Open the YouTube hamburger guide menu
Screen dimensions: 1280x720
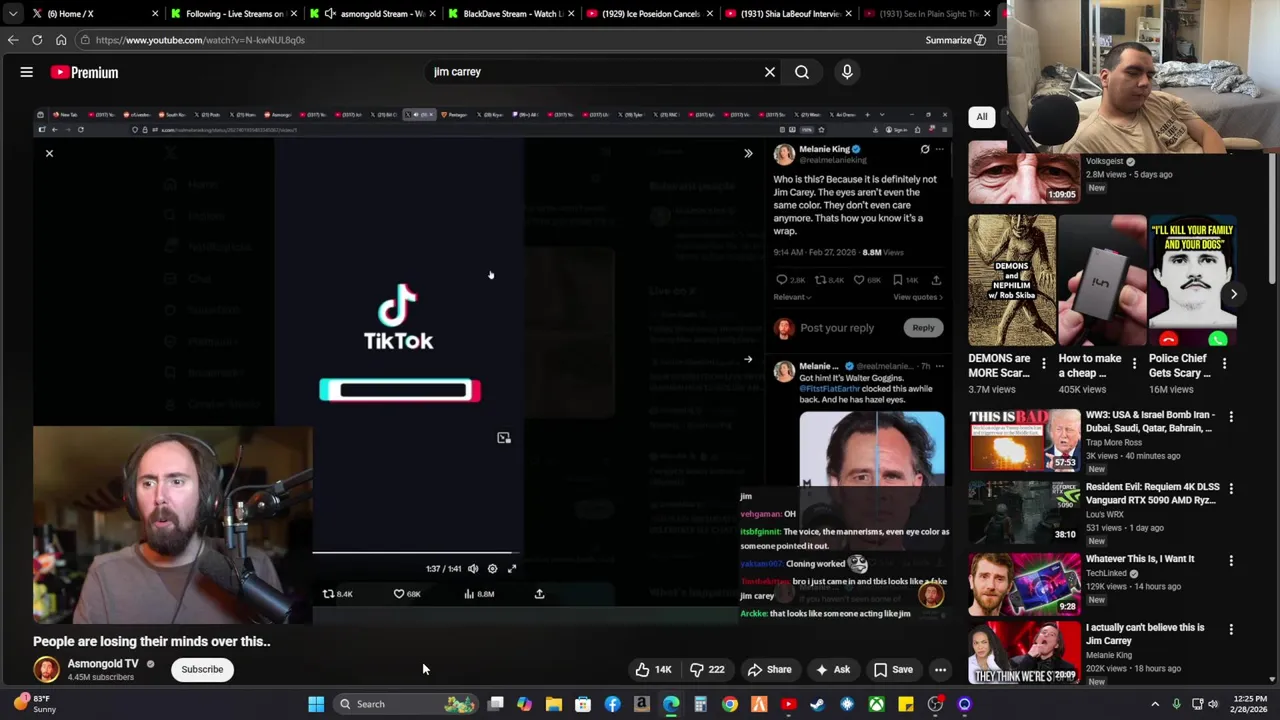coord(27,72)
